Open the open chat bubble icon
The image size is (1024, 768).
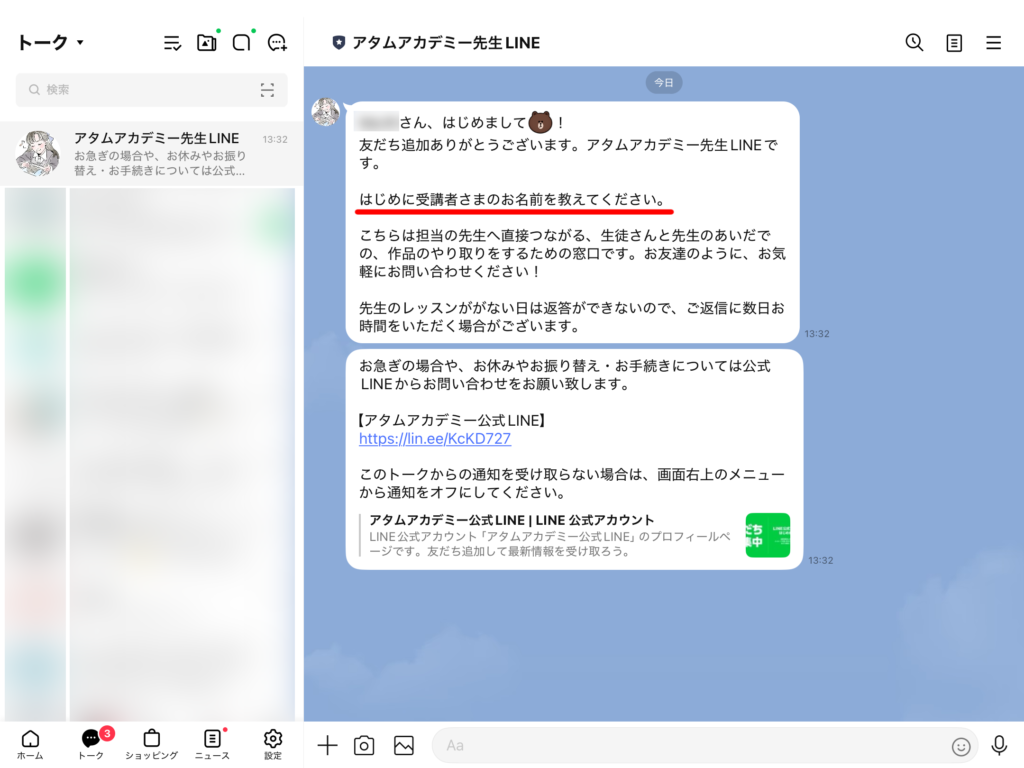242,42
